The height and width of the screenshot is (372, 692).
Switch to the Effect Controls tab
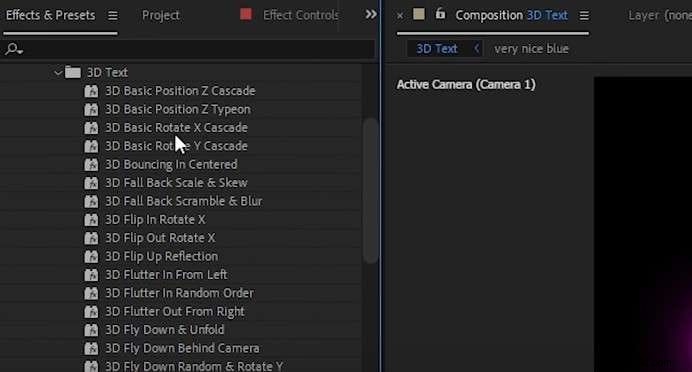click(x=301, y=15)
